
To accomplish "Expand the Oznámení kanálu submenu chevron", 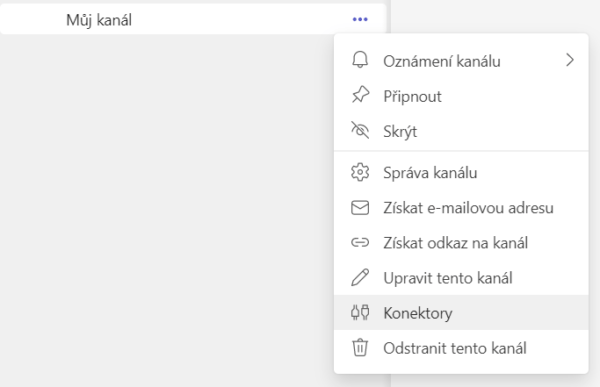I will click(570, 60).
